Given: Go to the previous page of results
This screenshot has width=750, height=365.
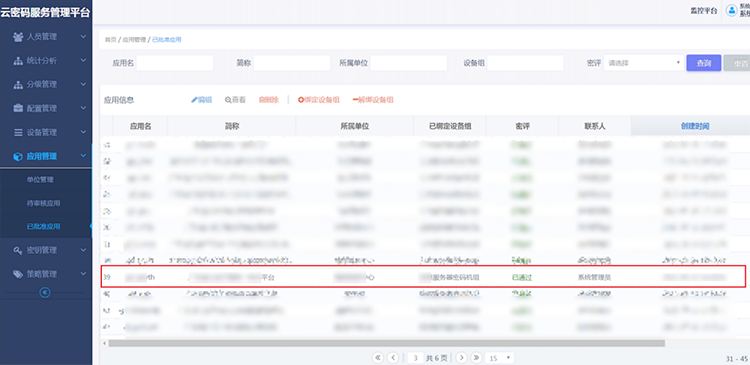Looking at the screenshot, I should (393, 357).
